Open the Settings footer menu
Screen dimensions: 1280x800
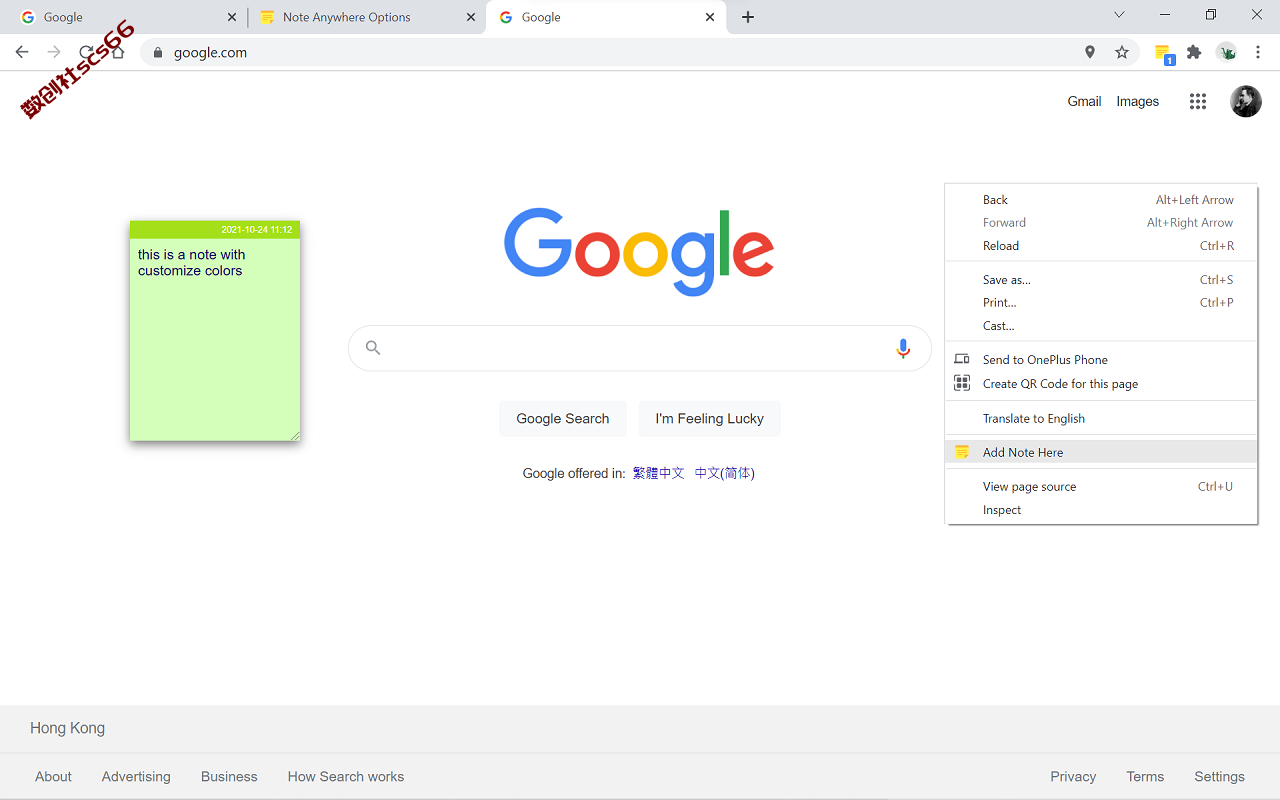(1219, 777)
